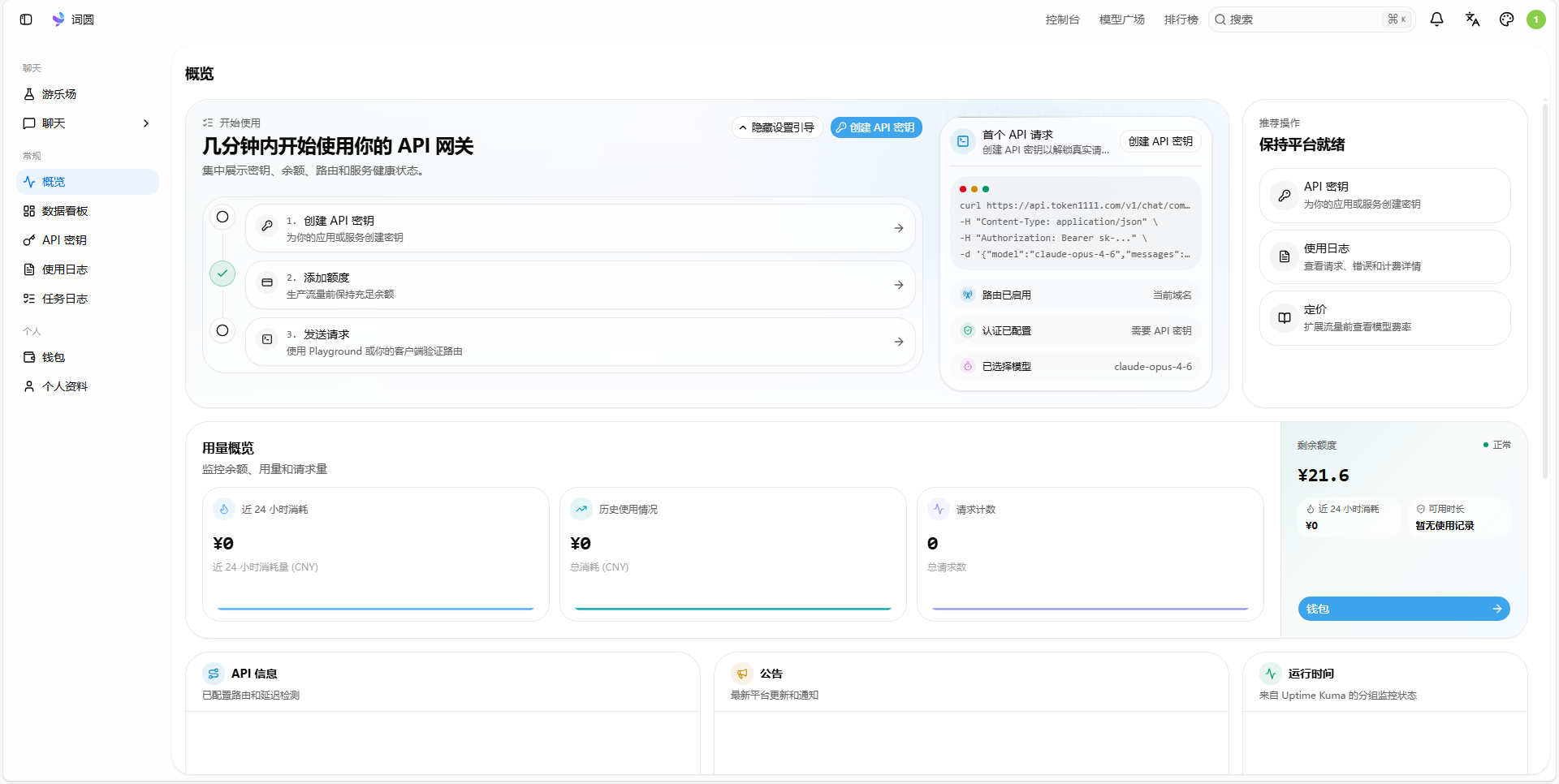Image resolution: width=1559 pixels, height=784 pixels.
Task: Select 数据看板 in the sidebar
Action: coord(88,211)
